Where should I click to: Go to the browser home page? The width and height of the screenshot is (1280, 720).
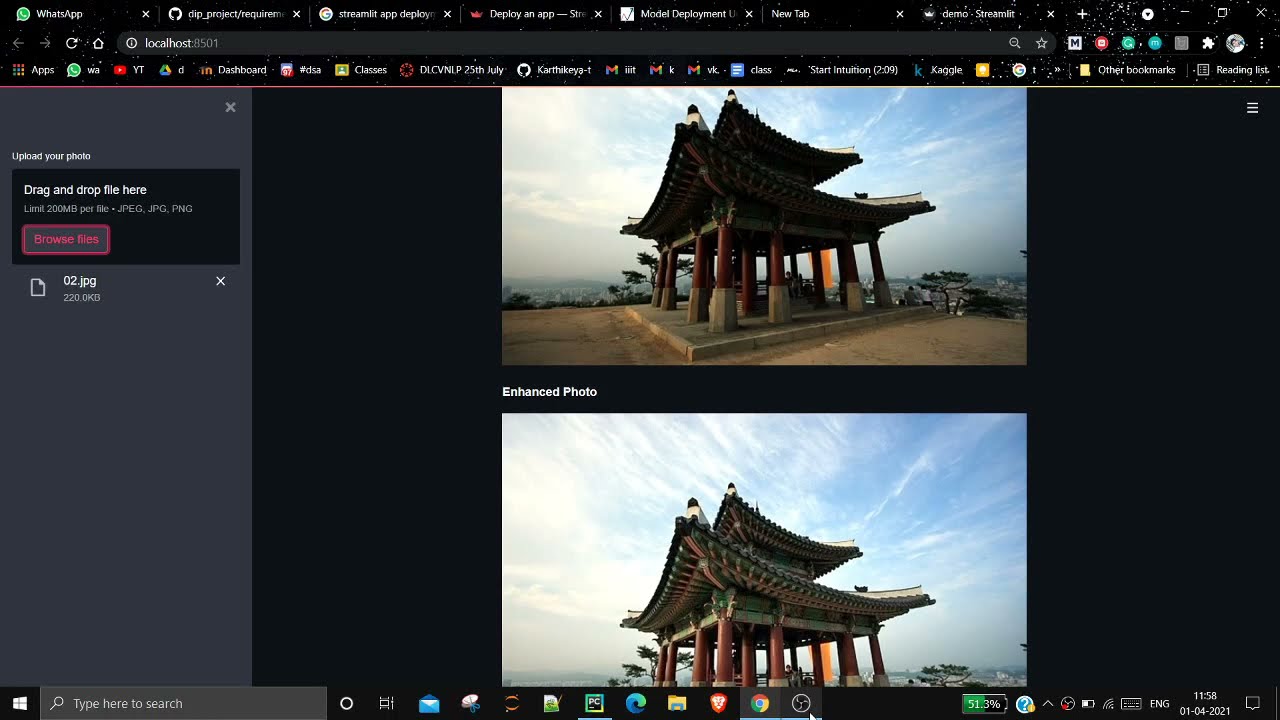[x=98, y=43]
